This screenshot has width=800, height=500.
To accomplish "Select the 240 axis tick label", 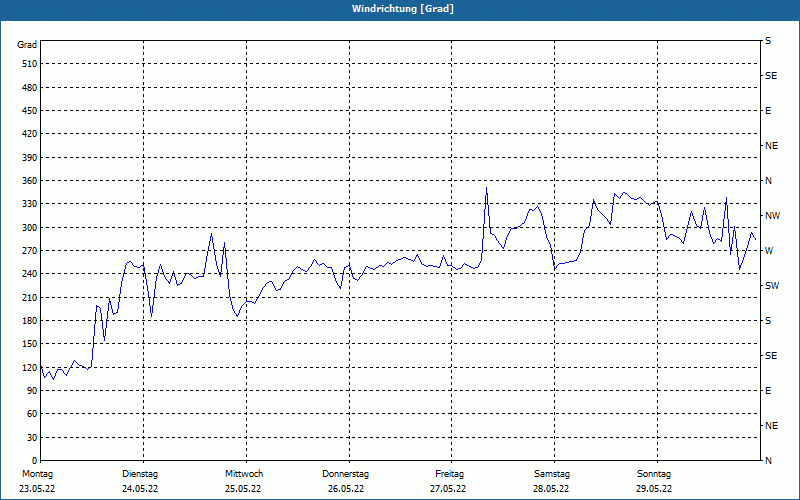I will click(30, 273).
